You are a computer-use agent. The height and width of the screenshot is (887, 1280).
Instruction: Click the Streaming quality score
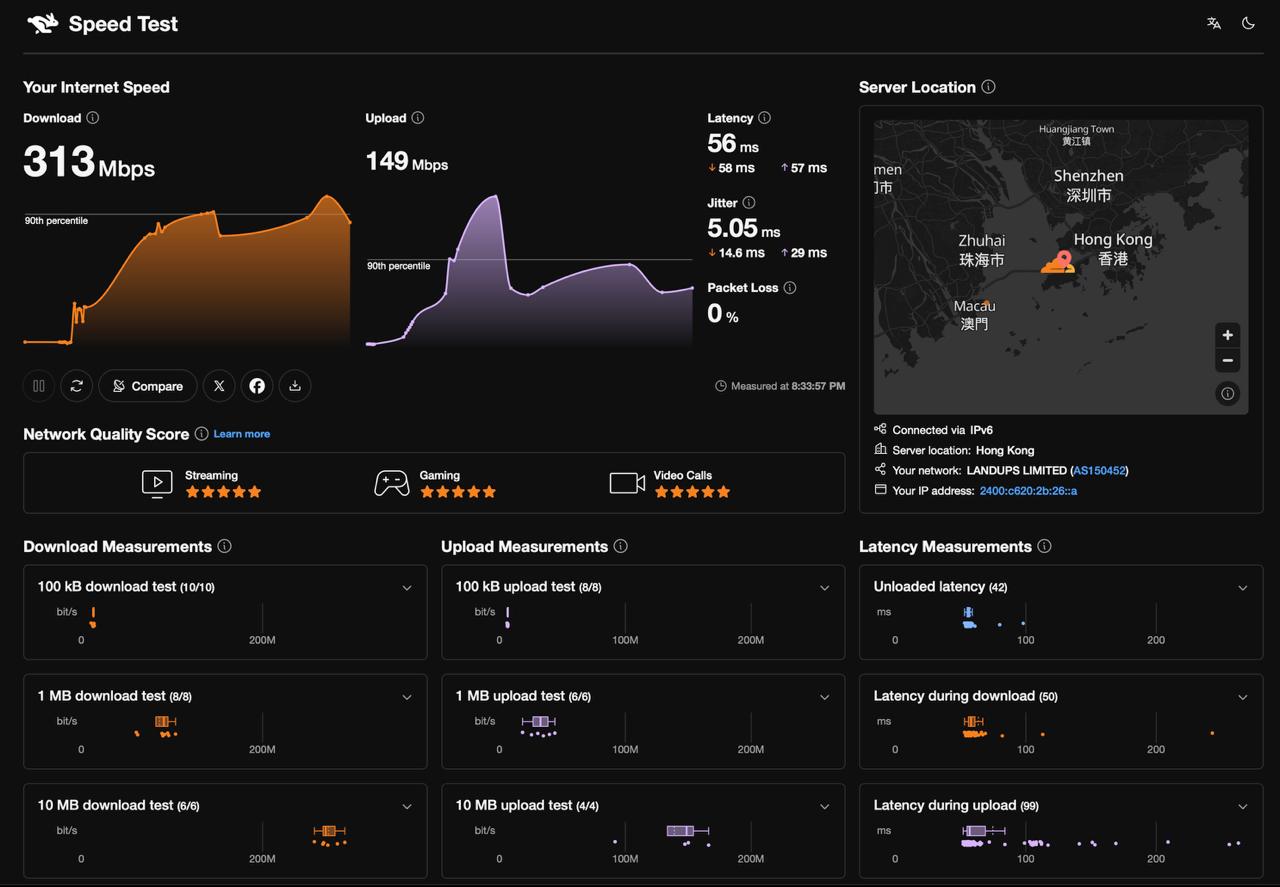(x=202, y=484)
